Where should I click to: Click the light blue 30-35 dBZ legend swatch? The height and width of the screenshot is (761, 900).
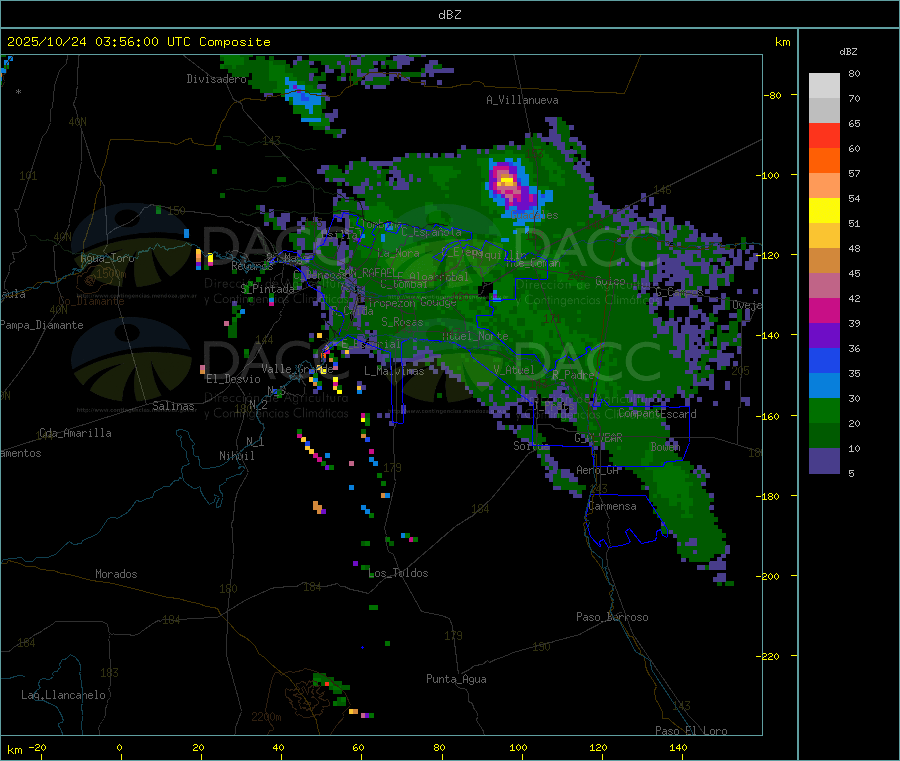point(824,386)
